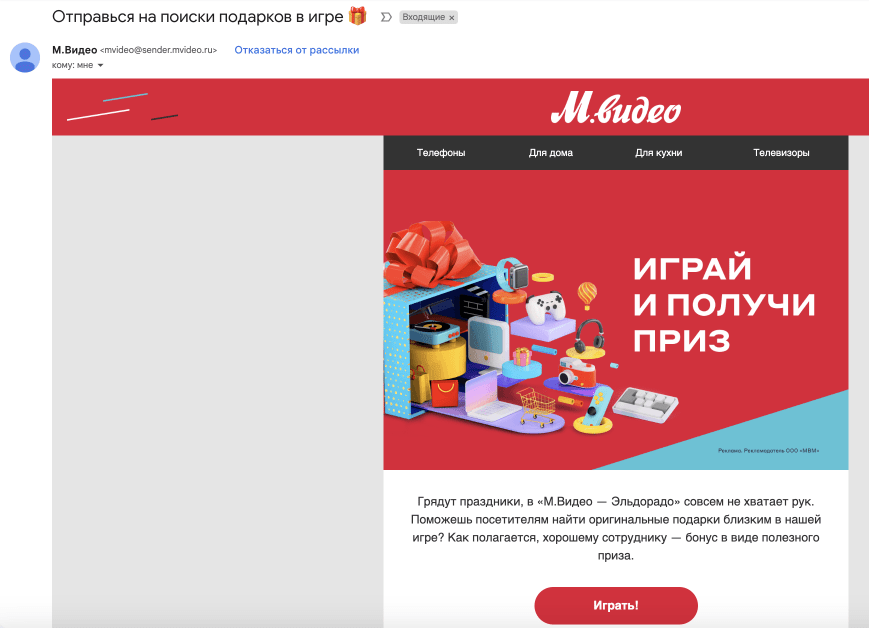Expand recipient details arrow next to мне
The height and width of the screenshot is (628, 869).
pyautogui.click(x=100, y=65)
